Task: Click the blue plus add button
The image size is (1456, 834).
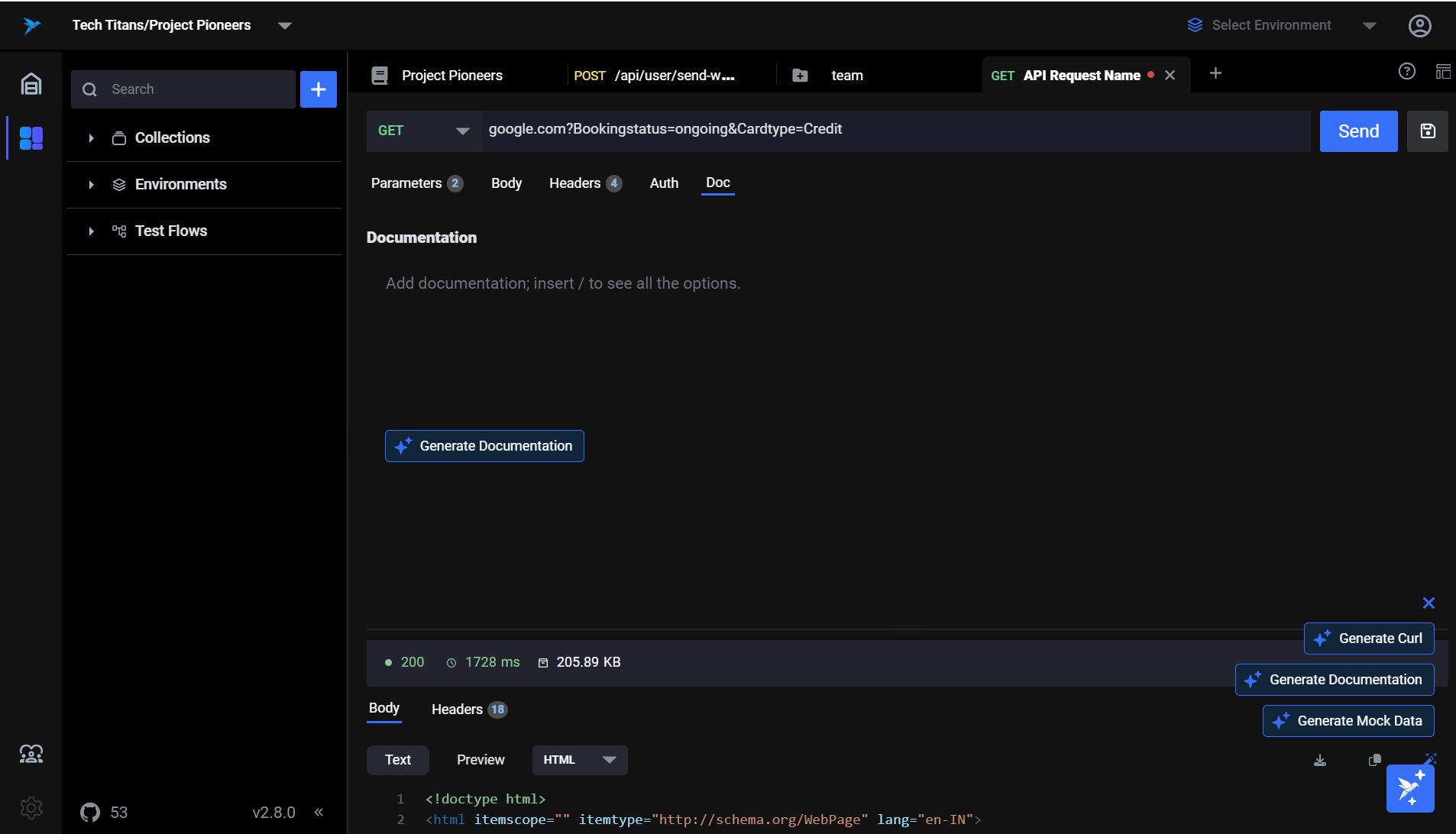Action: (x=319, y=89)
